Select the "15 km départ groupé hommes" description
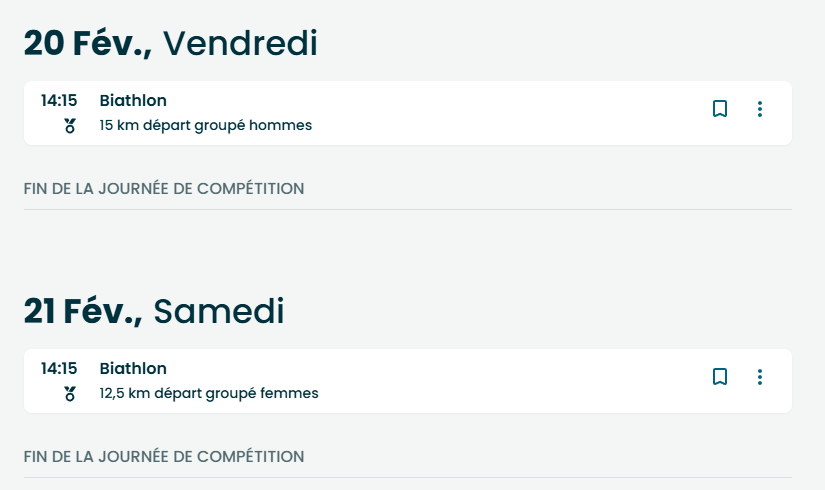Viewport: 825px width, 490px height. [x=205, y=126]
